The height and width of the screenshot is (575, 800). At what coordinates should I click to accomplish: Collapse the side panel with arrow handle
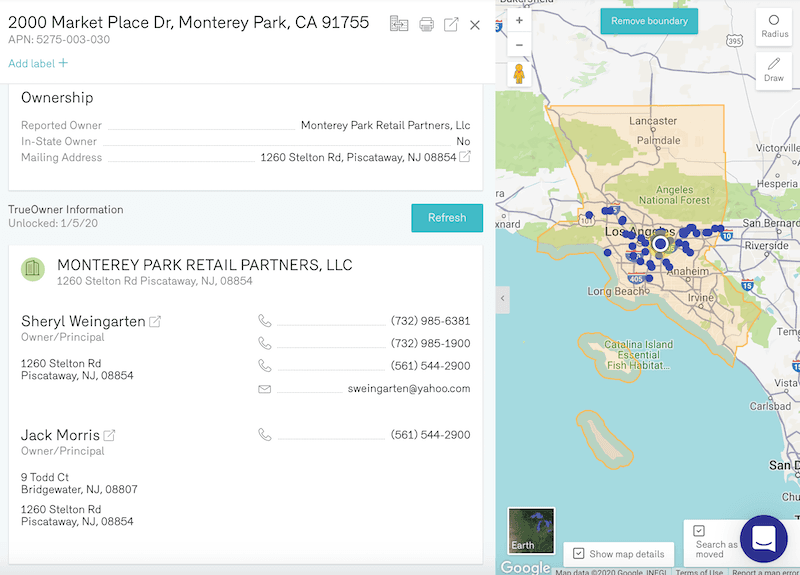click(x=503, y=299)
